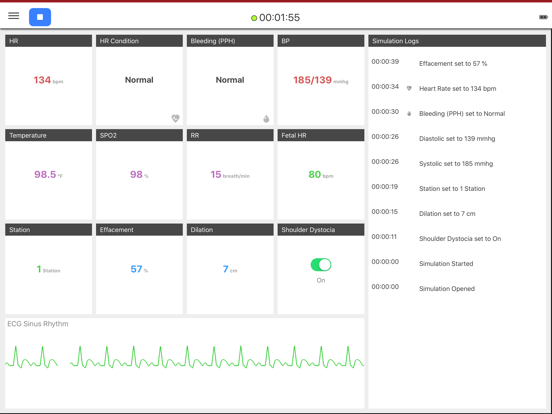Open Bleeding (PPH) Normal value
Image resolution: width=552 pixels, height=414 pixels.
[230, 80]
